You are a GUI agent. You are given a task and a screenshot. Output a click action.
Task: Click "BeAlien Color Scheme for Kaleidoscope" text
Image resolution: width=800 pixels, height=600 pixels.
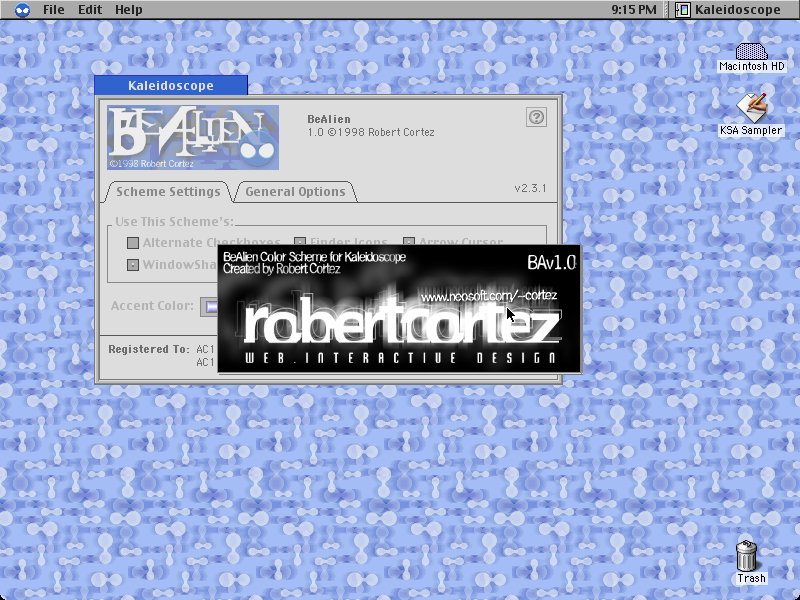(x=314, y=257)
